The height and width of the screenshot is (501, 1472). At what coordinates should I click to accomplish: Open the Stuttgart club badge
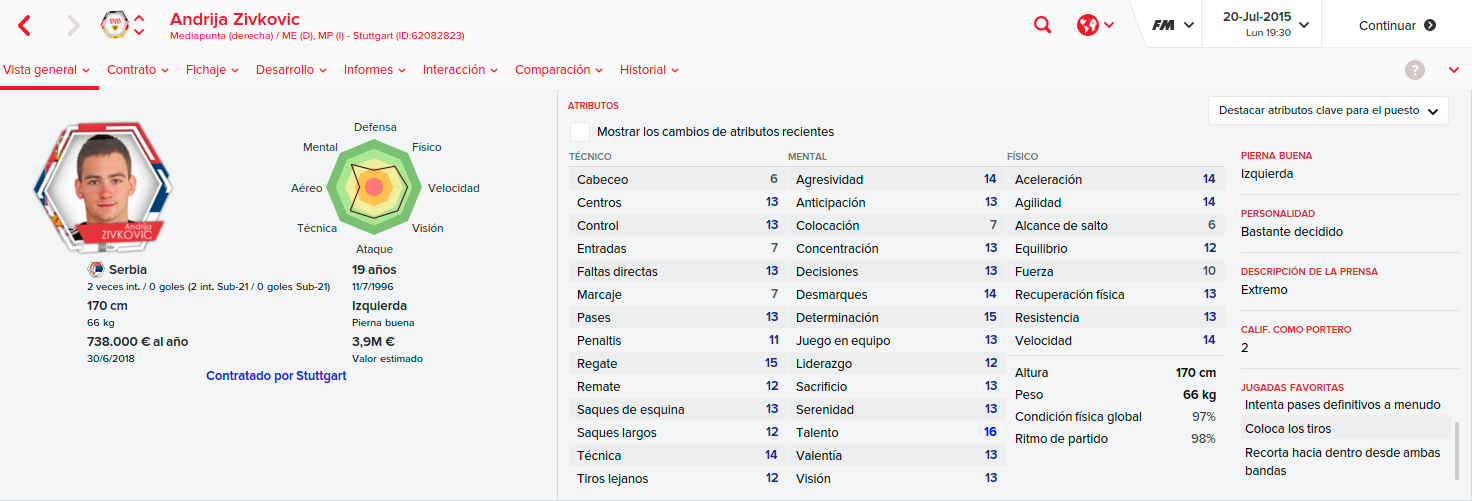(x=115, y=26)
